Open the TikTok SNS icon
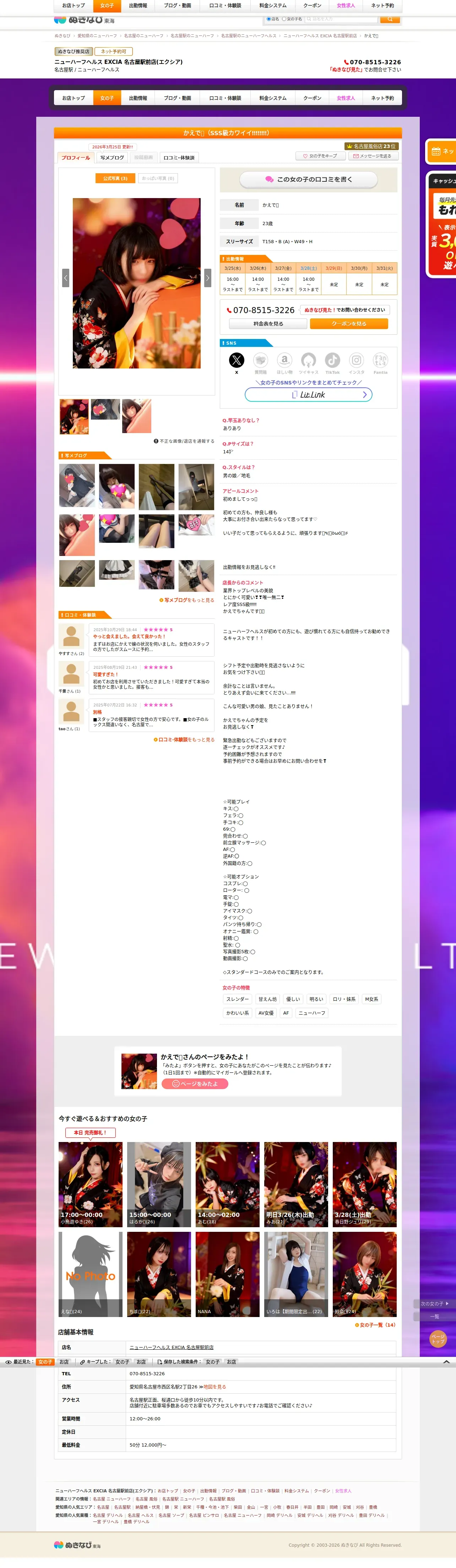Viewport: 456px width, 1568px height. (x=332, y=360)
